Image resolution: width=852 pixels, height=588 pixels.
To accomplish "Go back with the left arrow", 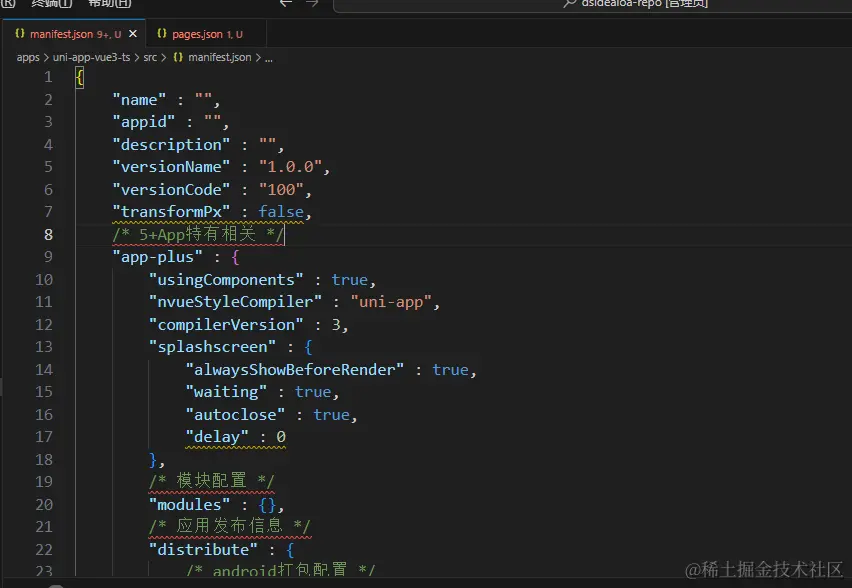I will tap(286, 3).
